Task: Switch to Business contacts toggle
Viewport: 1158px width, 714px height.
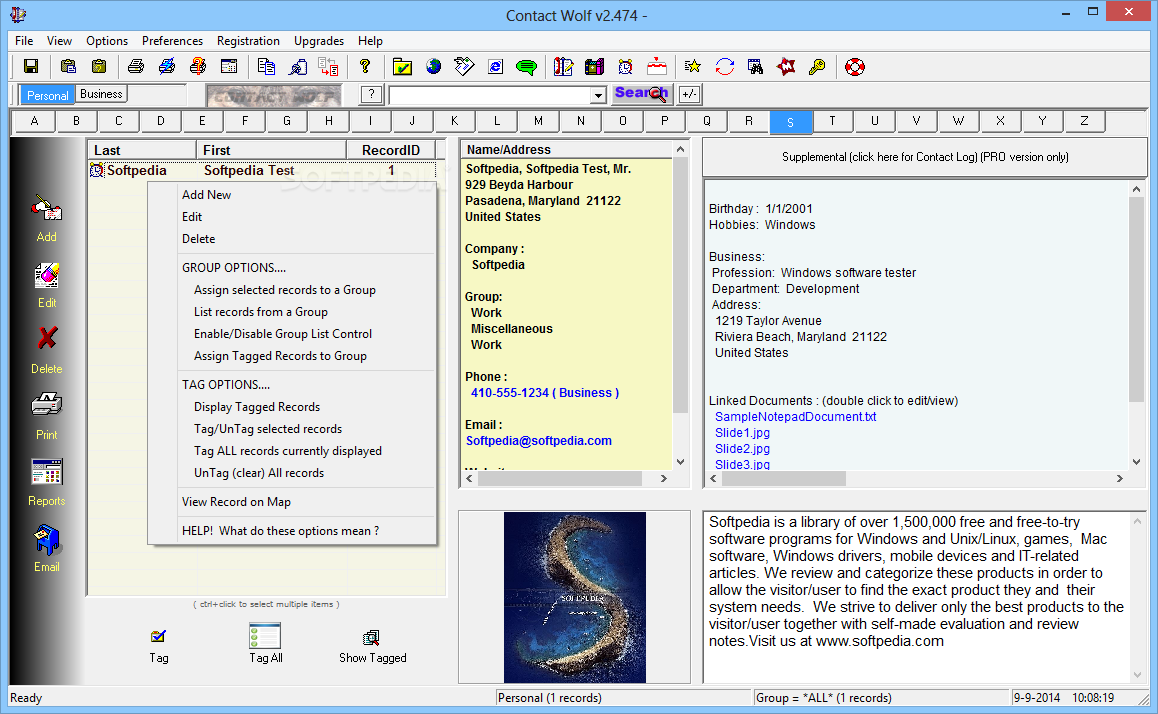Action: pos(101,95)
